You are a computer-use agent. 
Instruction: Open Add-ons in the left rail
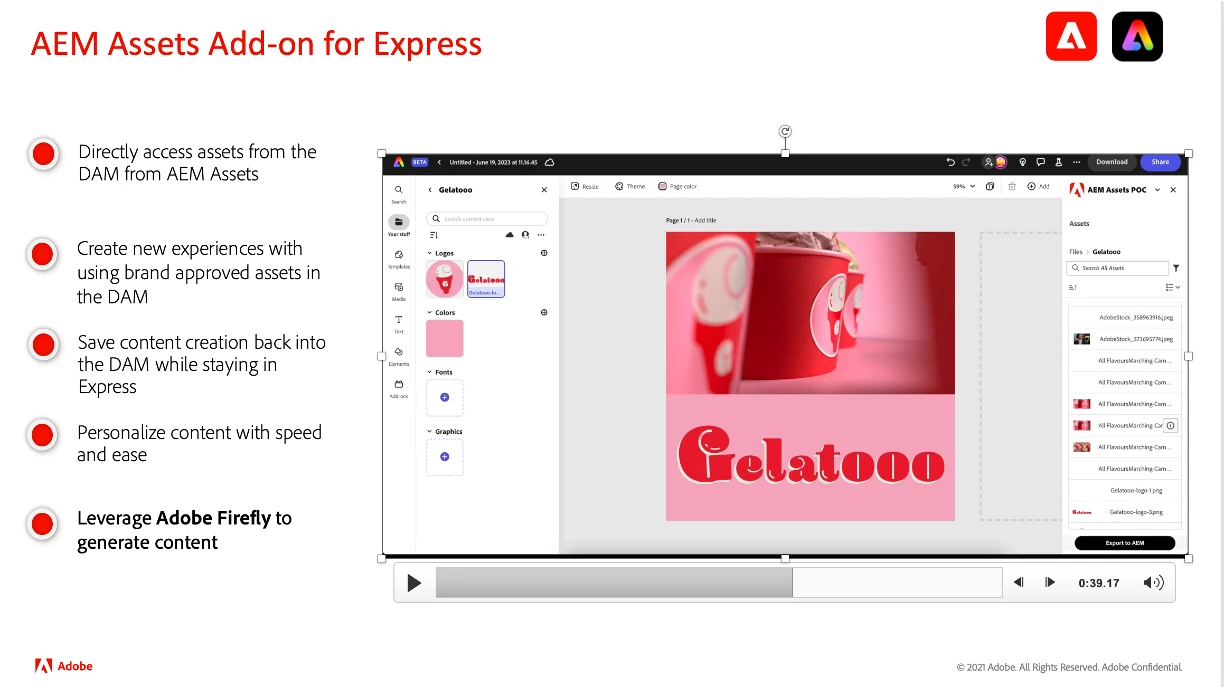click(399, 388)
